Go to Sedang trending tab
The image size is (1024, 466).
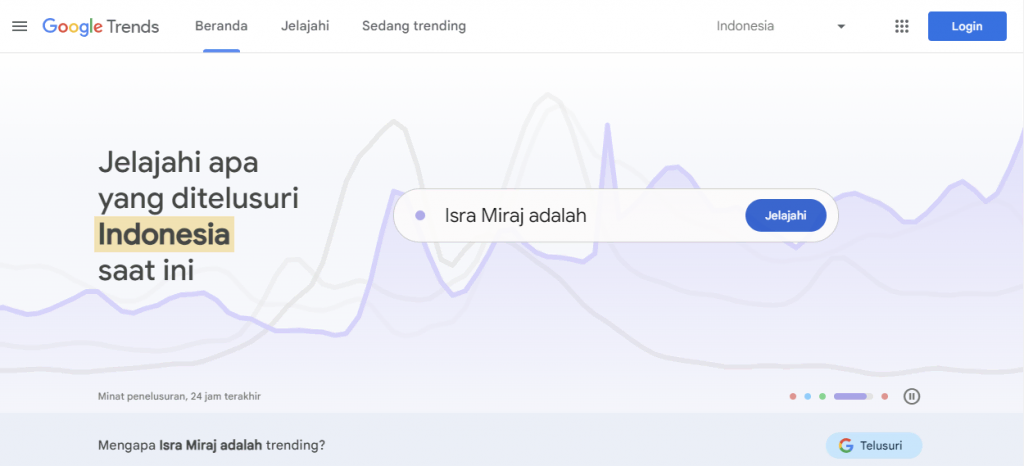tap(414, 26)
